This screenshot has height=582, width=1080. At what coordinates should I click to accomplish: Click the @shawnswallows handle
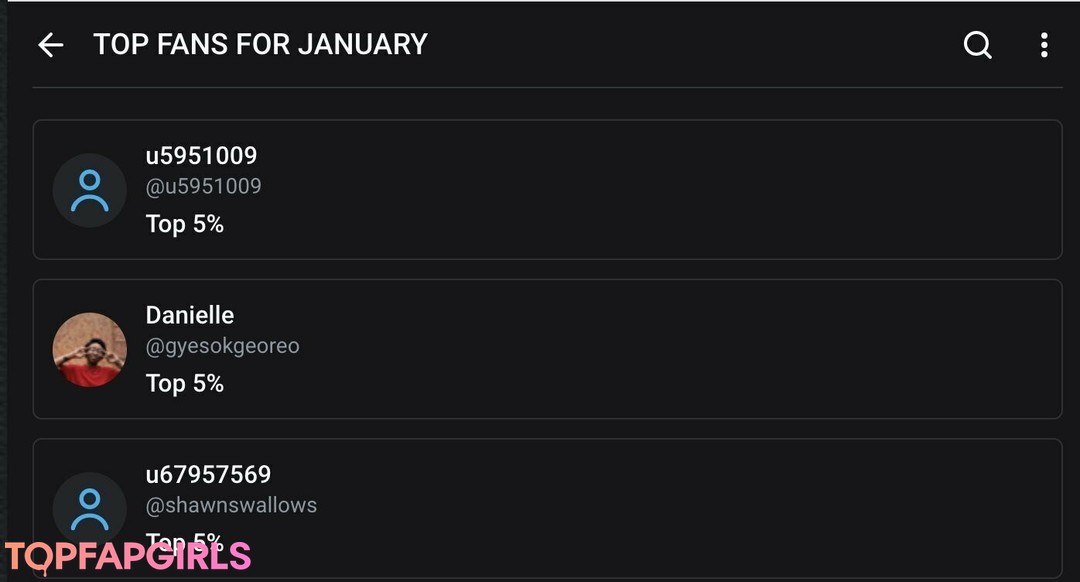(231, 505)
